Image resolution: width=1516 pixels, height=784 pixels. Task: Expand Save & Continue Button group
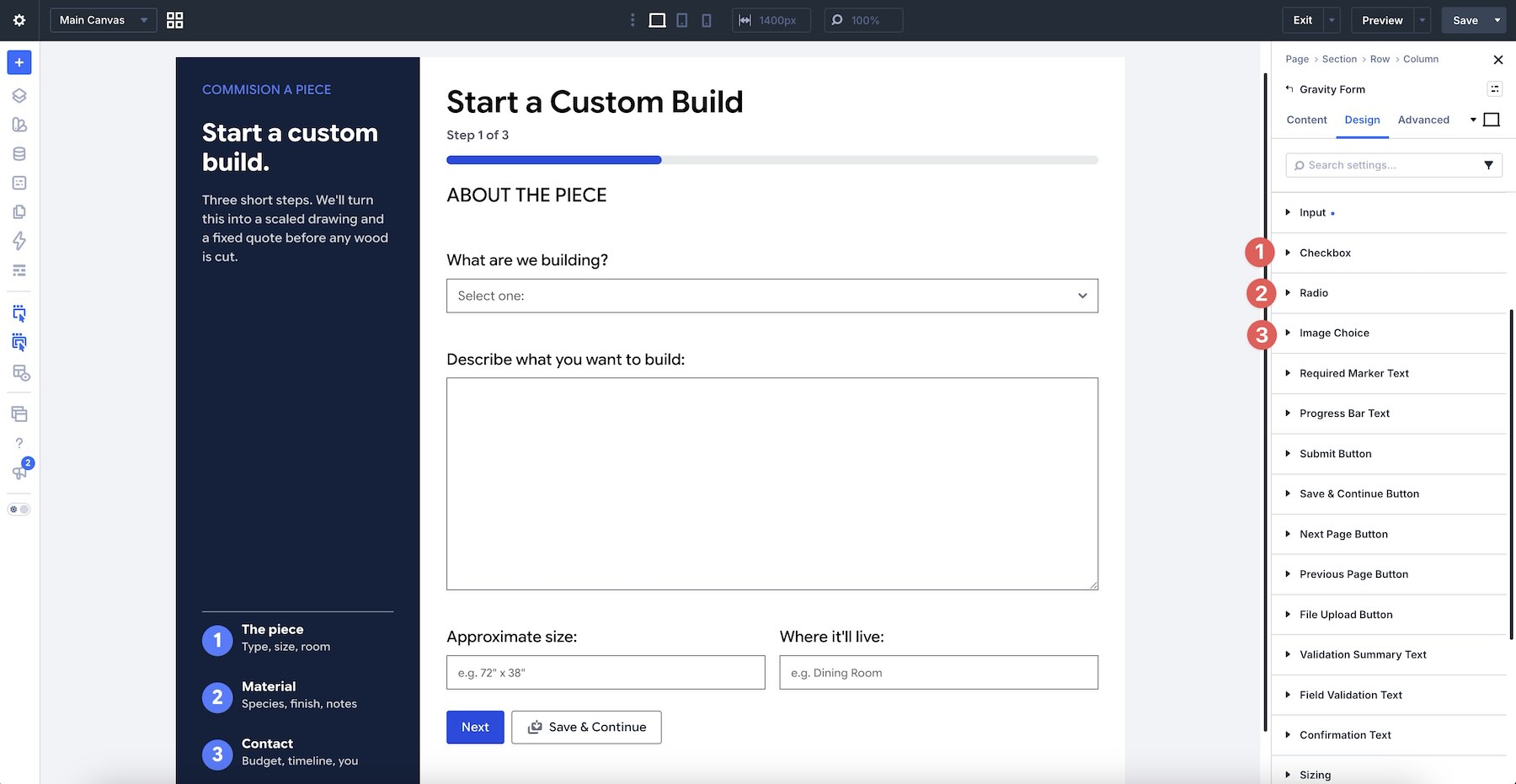click(1388, 494)
